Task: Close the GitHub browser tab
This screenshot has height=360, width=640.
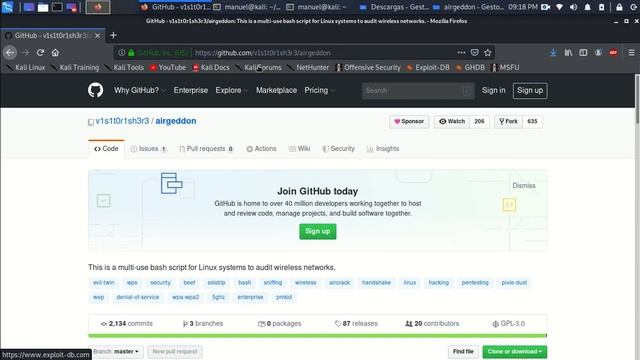Action: click(x=97, y=36)
